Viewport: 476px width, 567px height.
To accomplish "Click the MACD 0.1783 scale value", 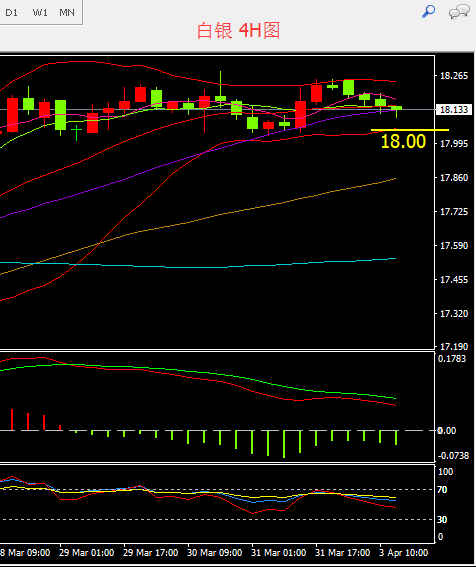I will pyautogui.click(x=452, y=359).
